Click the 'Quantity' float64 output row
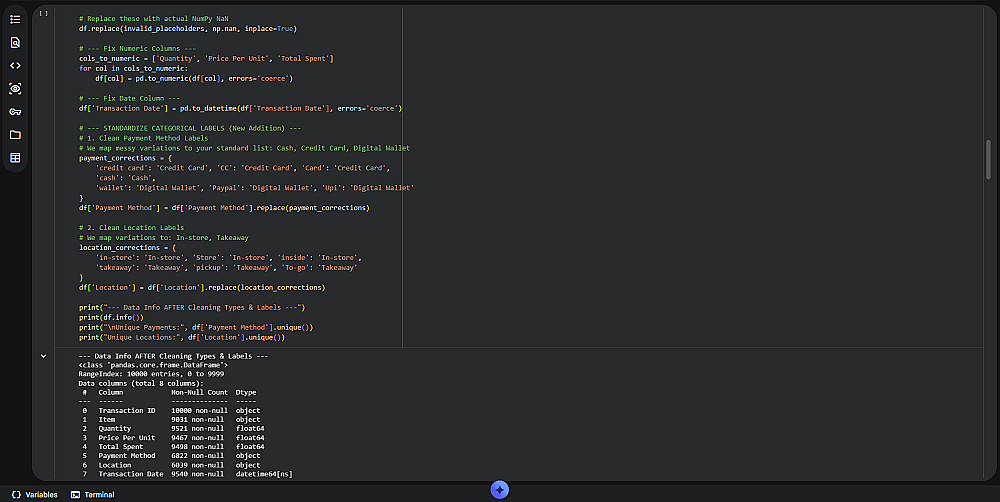 coord(173,429)
